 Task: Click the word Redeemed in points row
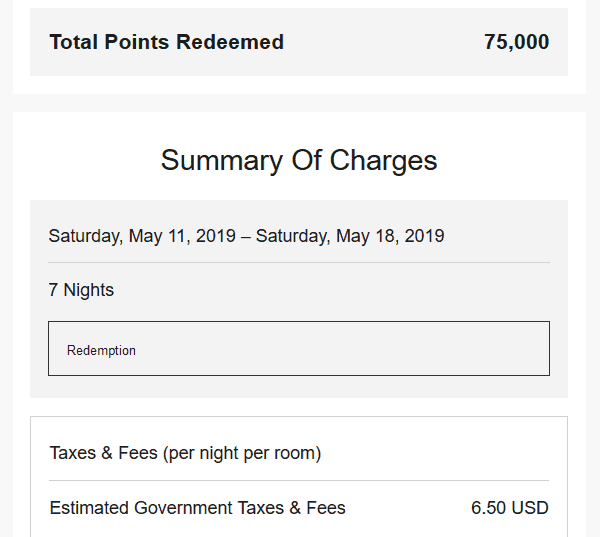[230, 42]
